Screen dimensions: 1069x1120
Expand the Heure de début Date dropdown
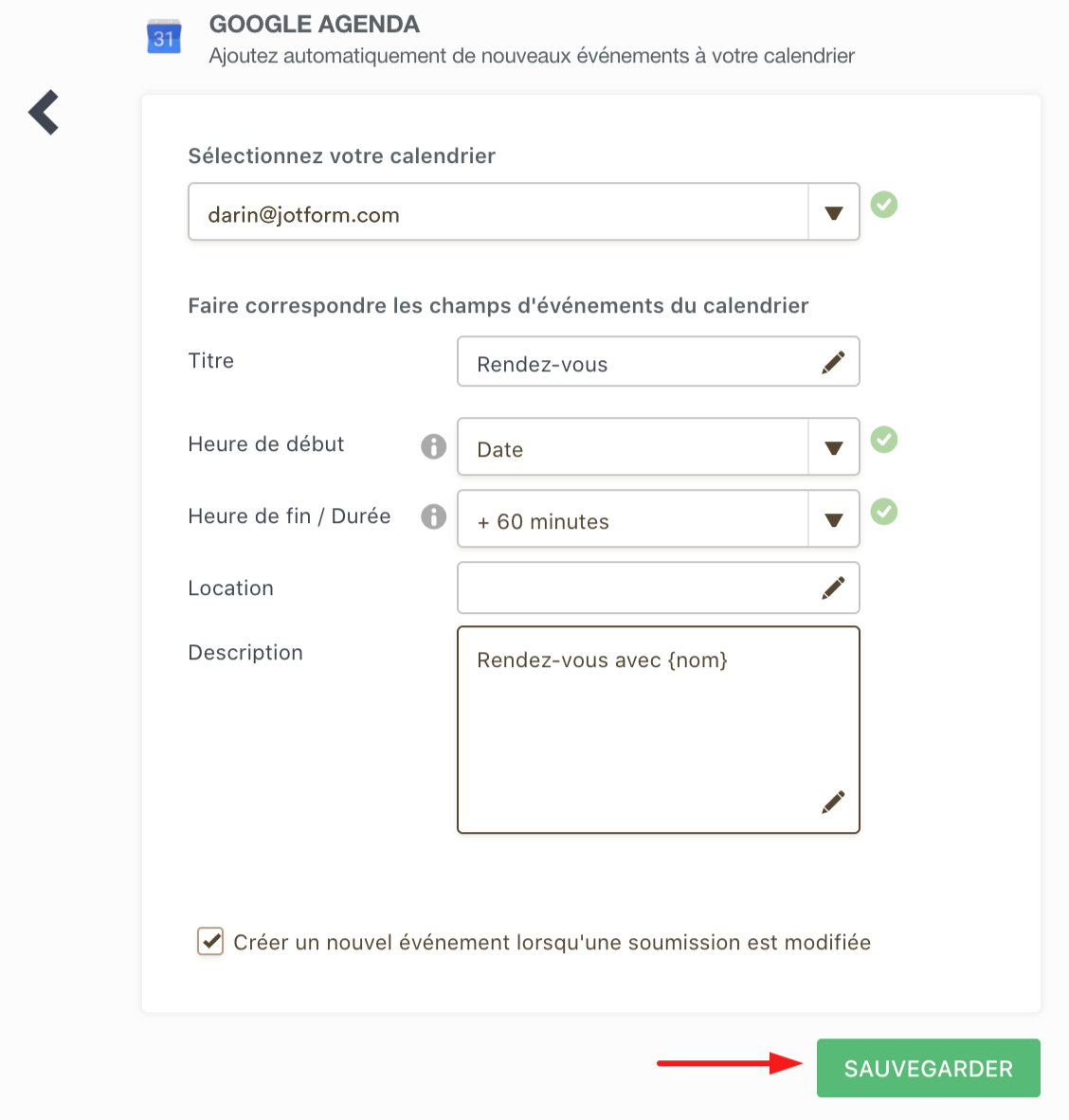(x=833, y=448)
